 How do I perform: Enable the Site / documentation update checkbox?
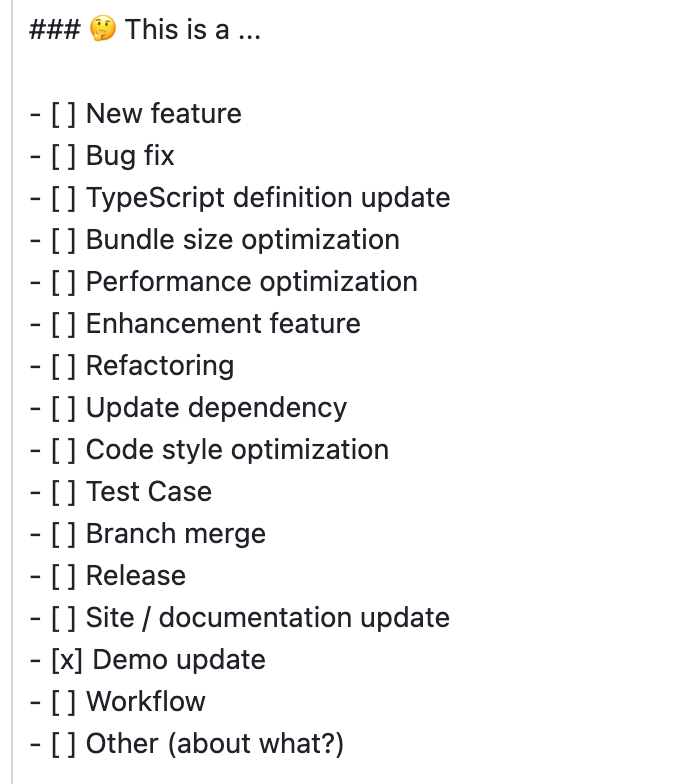coord(63,618)
